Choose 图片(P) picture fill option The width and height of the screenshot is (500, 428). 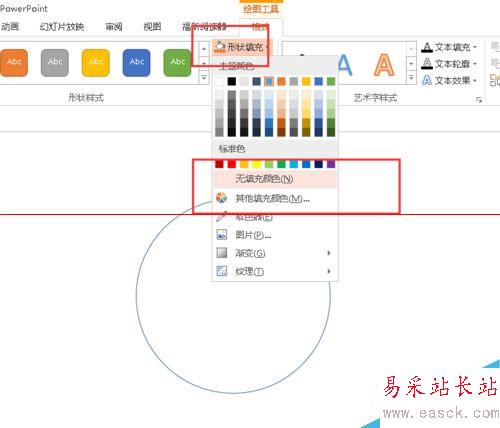pos(275,235)
